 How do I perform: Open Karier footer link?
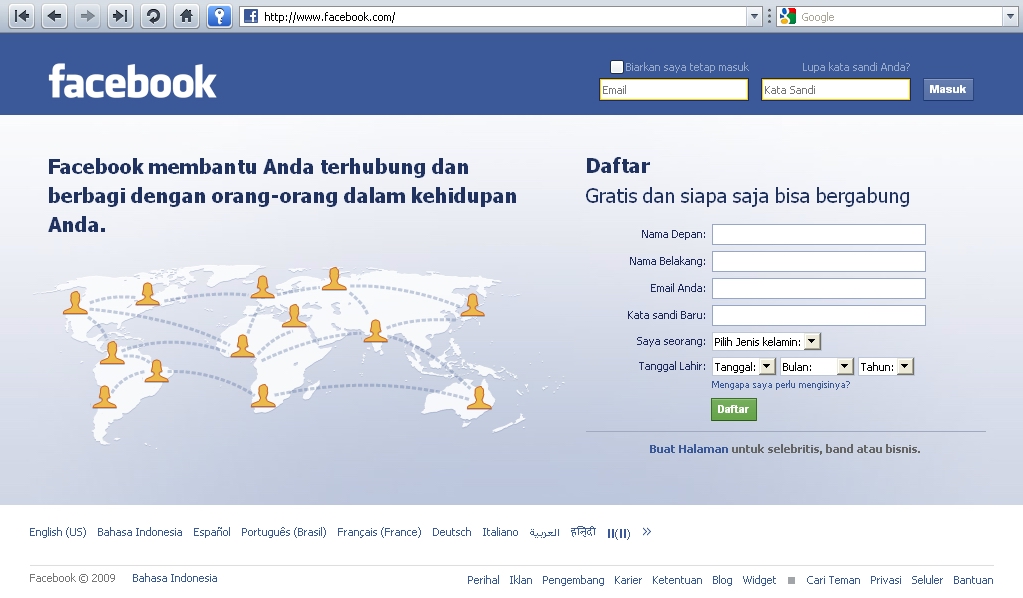(x=628, y=580)
